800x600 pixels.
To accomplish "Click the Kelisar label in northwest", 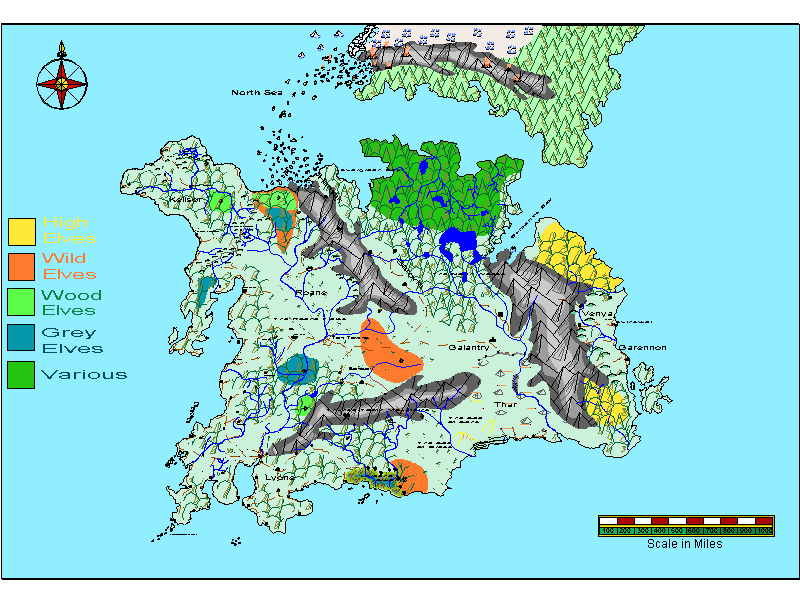I will (x=185, y=199).
